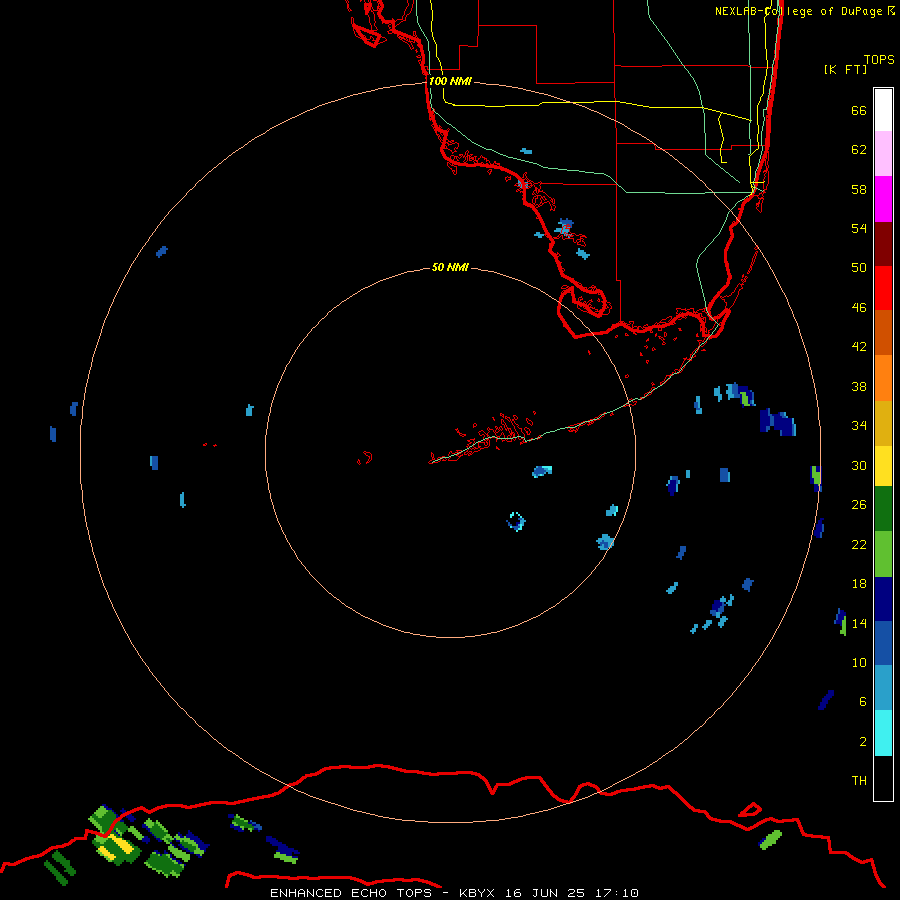900x900 pixels.
Task: Click the white 66+ kft color swatch
Action: pyautogui.click(x=883, y=110)
